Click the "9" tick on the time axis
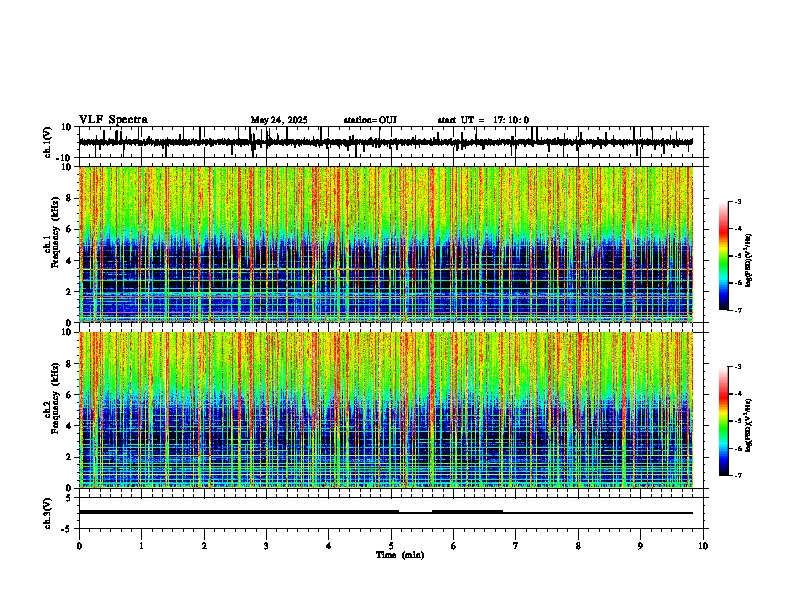Viewport: 792px width, 612px height. (x=640, y=546)
